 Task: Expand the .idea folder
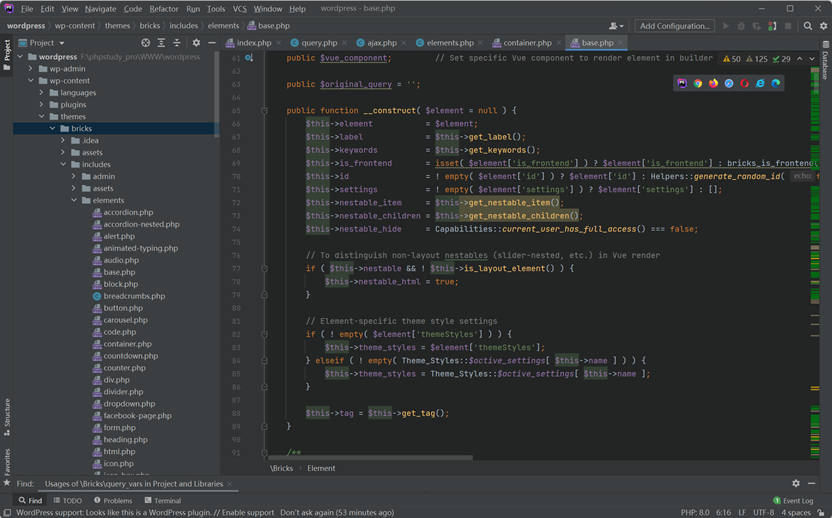(63, 141)
